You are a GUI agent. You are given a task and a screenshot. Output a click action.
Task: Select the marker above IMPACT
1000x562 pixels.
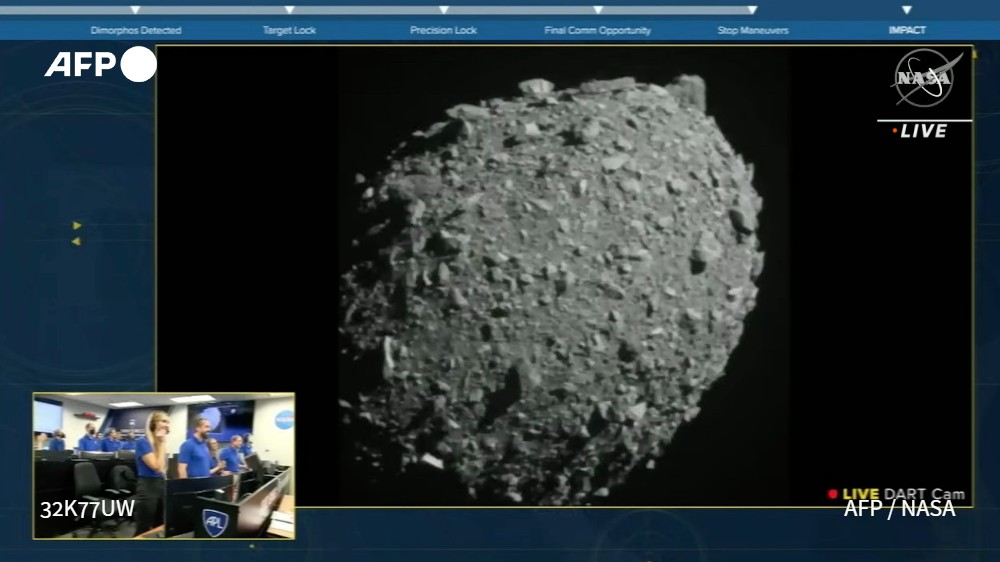907,10
